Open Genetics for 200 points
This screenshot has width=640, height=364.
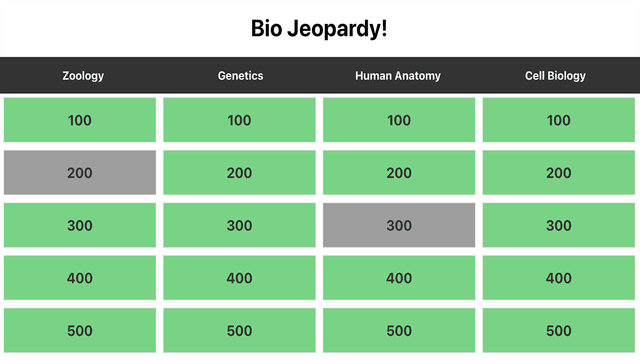point(240,173)
